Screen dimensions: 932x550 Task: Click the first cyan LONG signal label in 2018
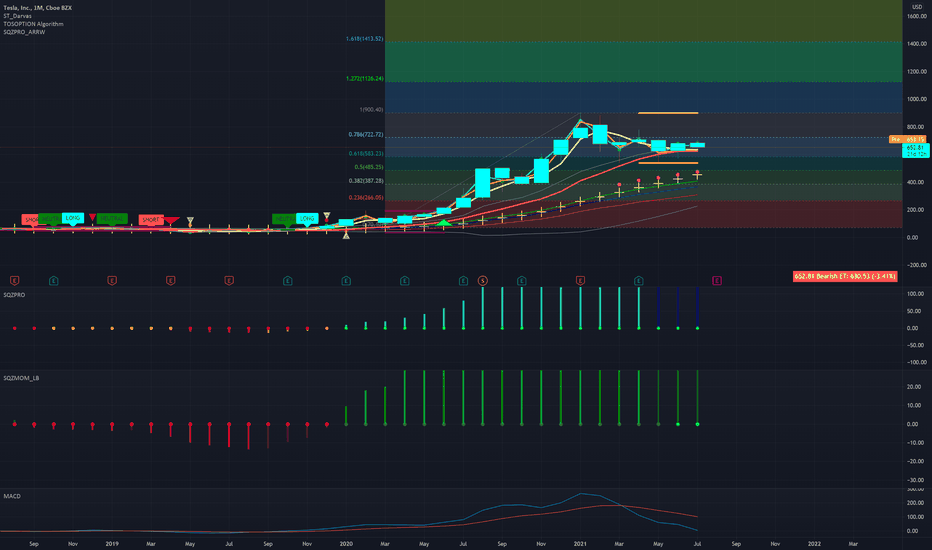(73, 218)
